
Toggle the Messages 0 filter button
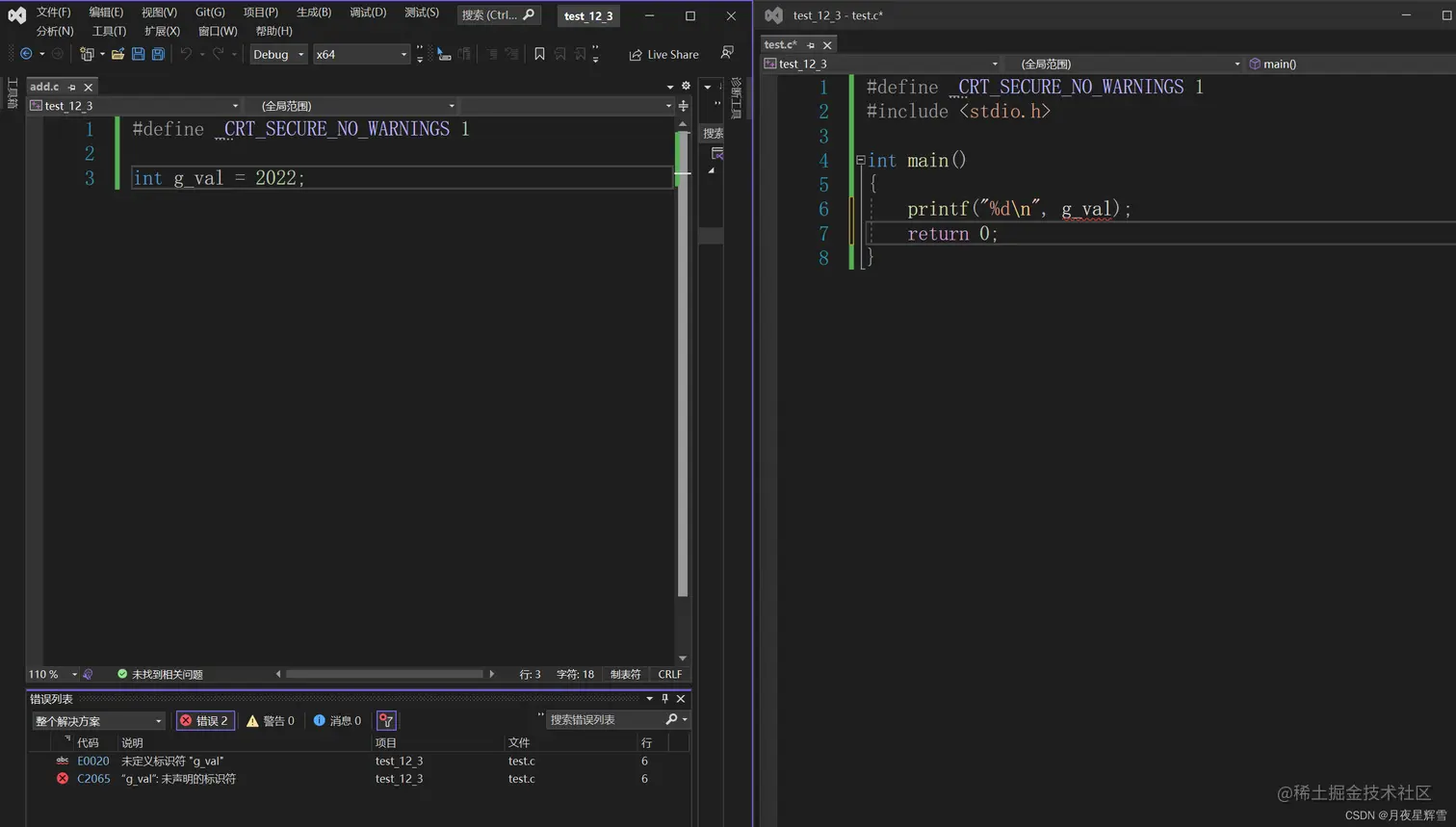[x=337, y=720]
